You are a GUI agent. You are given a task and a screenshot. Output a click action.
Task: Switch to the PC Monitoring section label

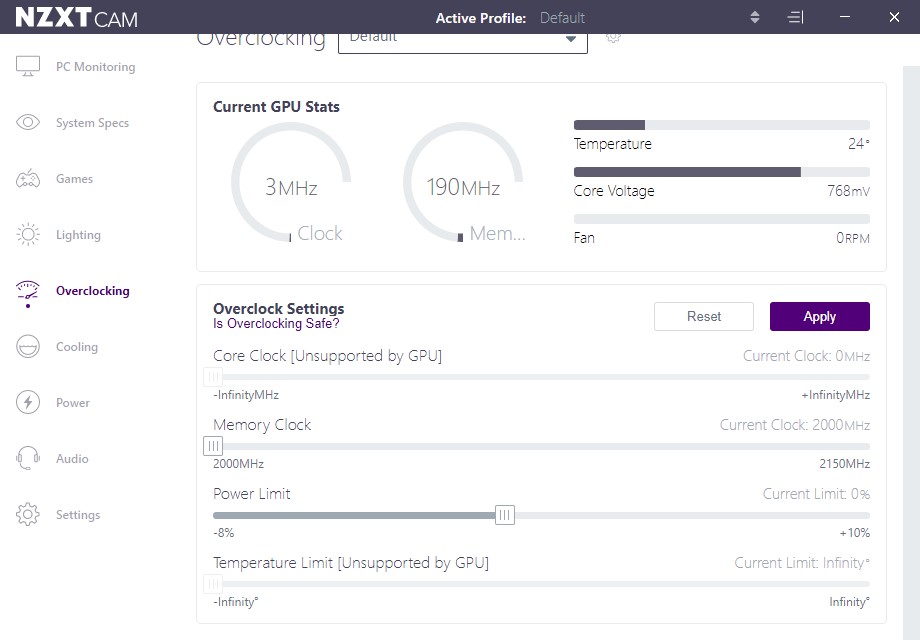96,67
